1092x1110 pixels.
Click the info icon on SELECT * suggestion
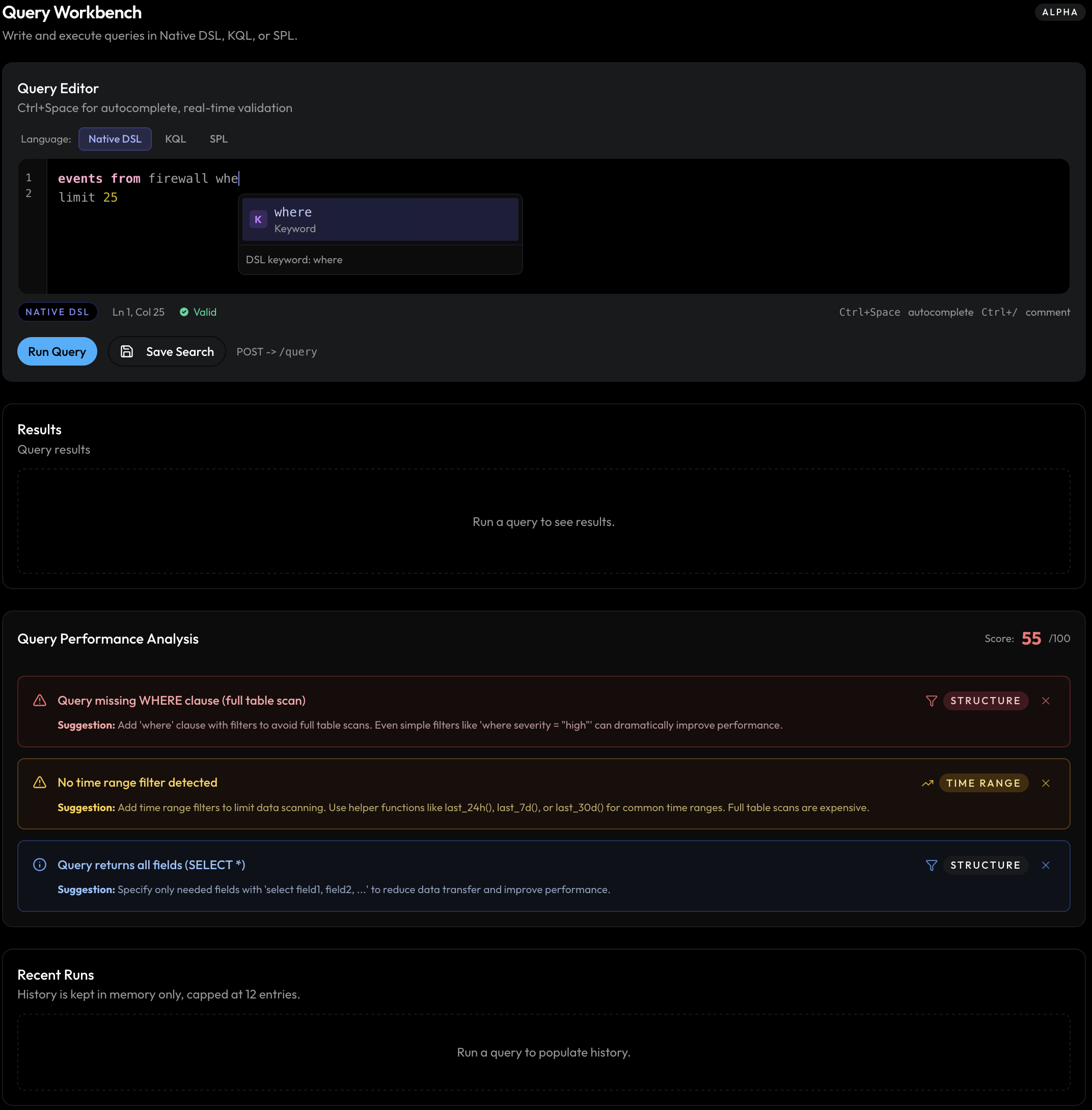(x=40, y=865)
